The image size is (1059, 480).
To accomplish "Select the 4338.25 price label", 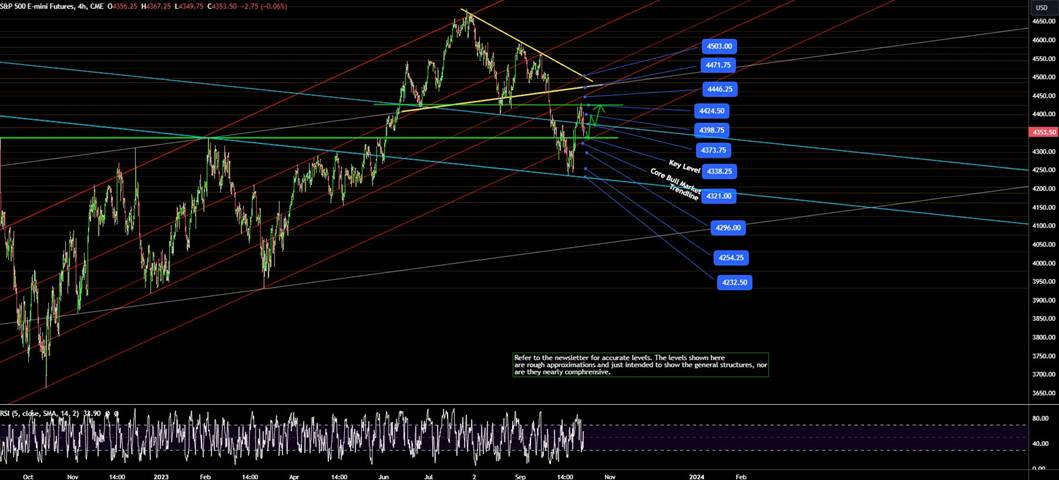I will (719, 171).
